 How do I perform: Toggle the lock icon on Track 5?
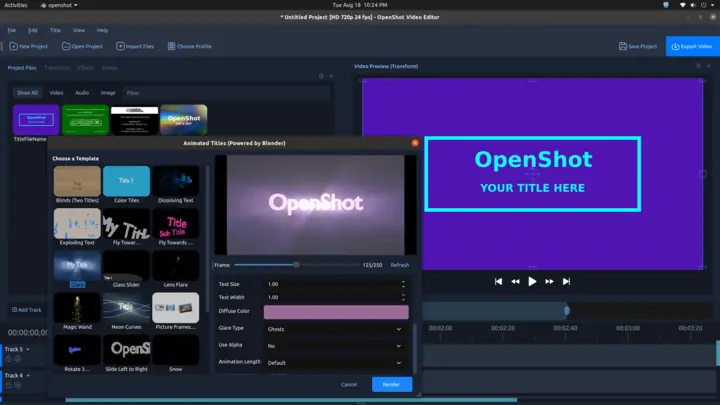point(9,359)
